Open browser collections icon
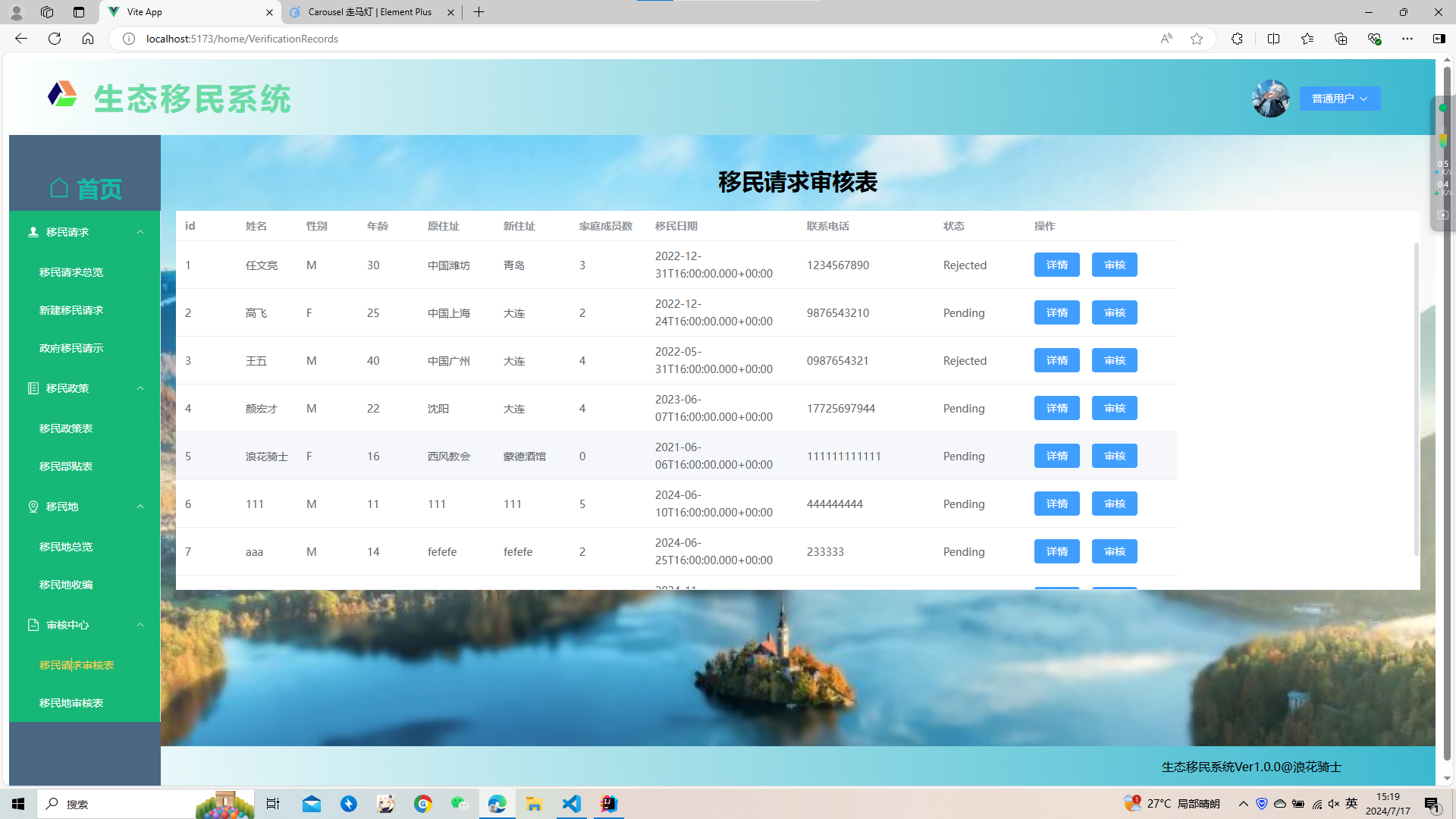The height and width of the screenshot is (819, 1456). tap(1341, 39)
